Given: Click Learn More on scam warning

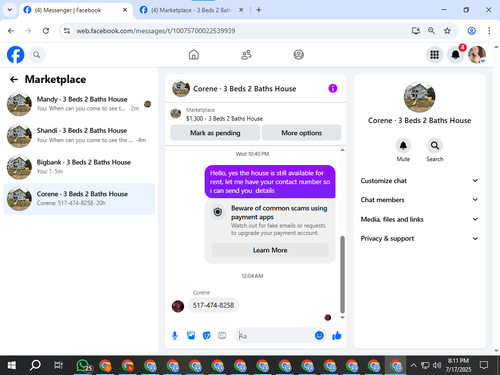Looking at the screenshot, I should click(270, 250).
